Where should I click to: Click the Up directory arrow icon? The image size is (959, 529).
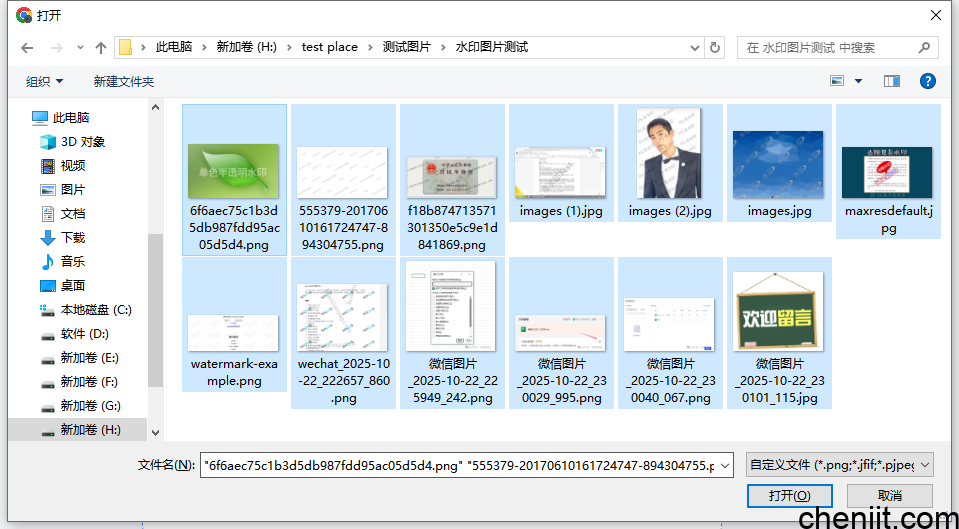[x=101, y=48]
